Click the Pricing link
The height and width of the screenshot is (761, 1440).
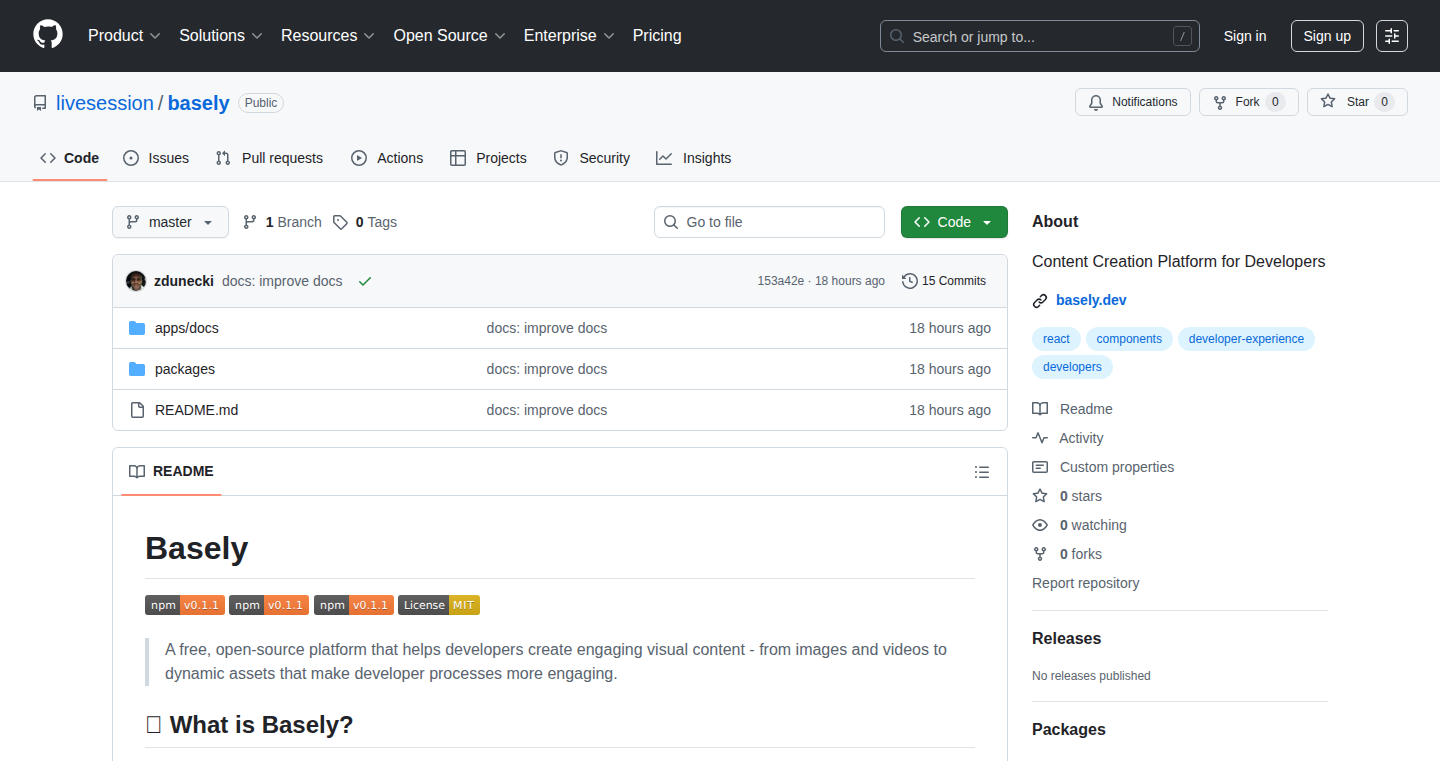click(657, 35)
